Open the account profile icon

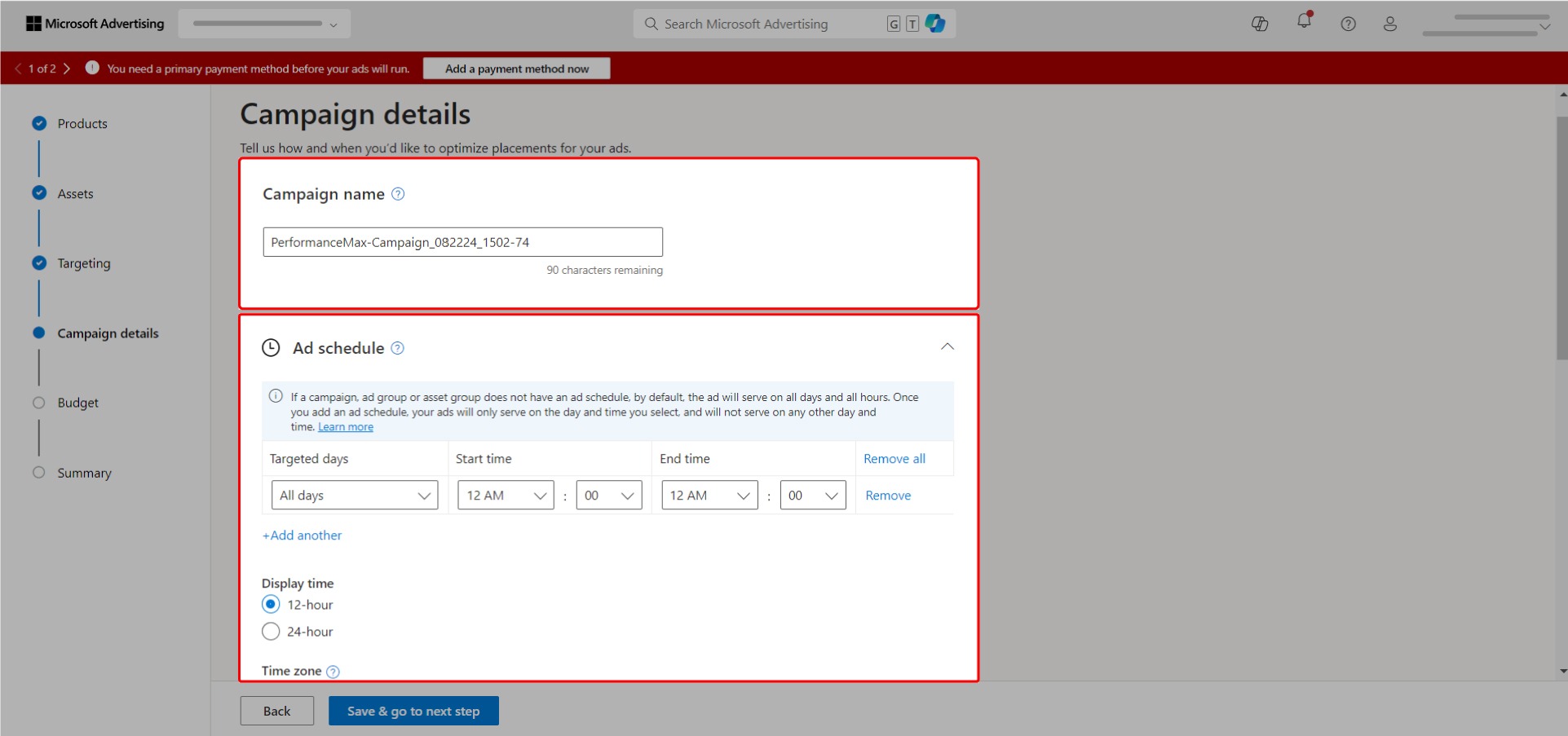click(x=1389, y=24)
